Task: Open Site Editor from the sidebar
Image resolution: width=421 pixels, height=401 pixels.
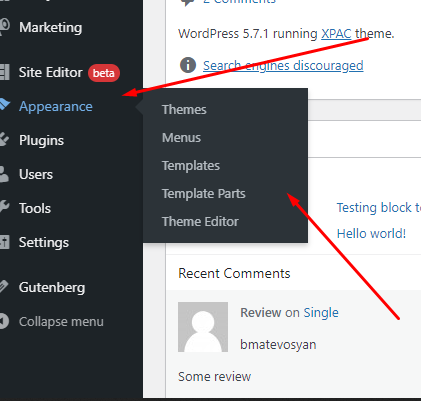Action: tap(50, 72)
